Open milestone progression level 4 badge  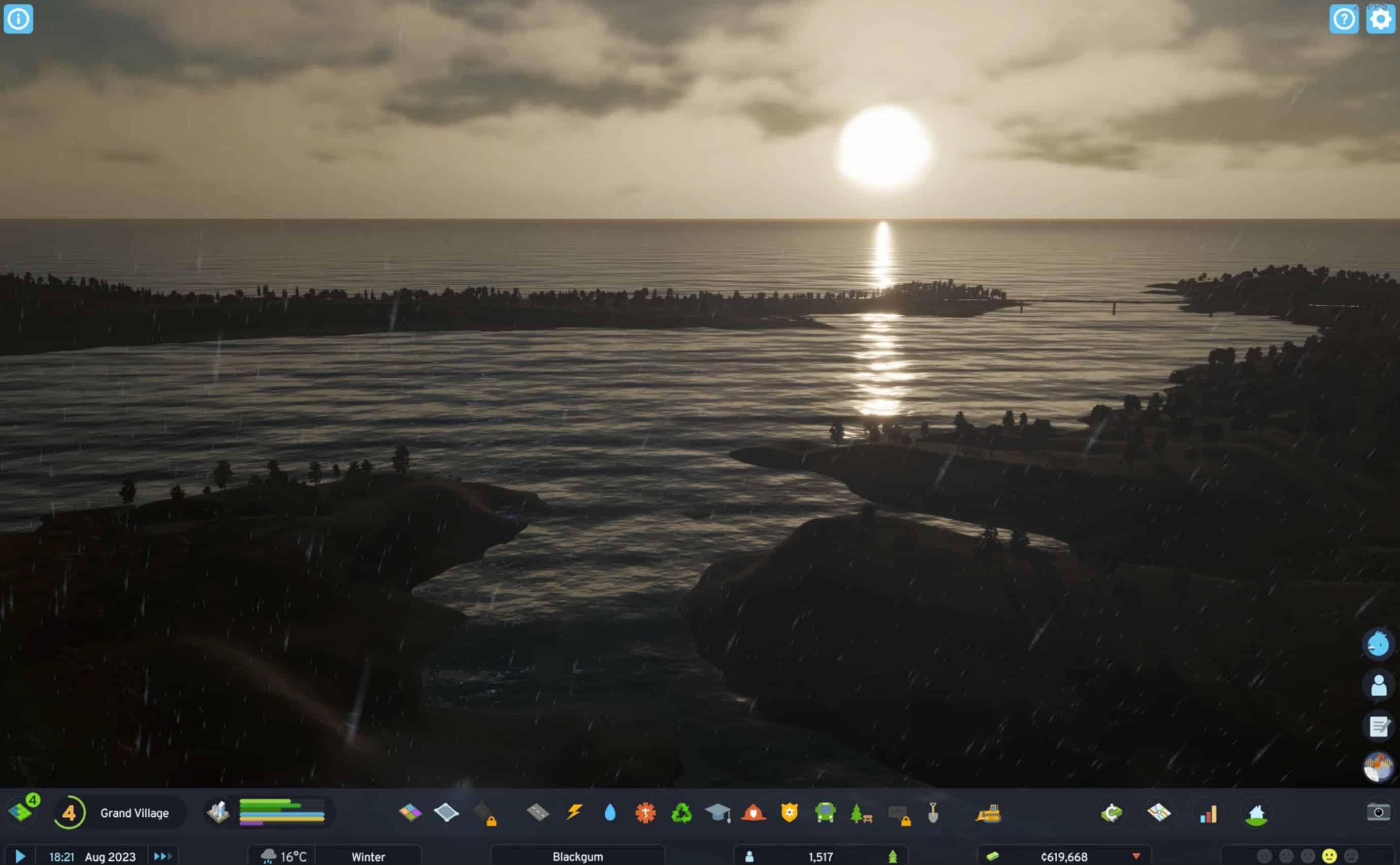click(69, 812)
